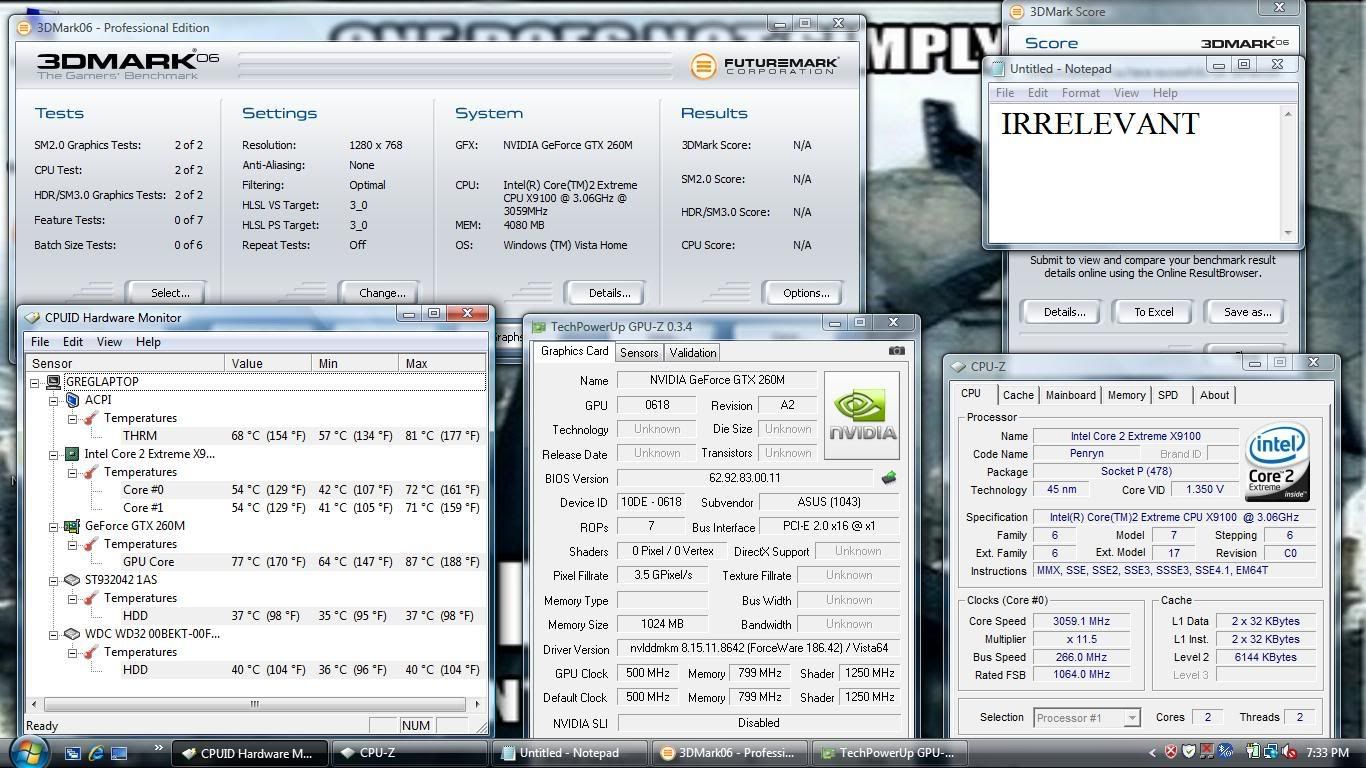The height and width of the screenshot is (768, 1366).
Task: Click the Notepad text area containing IRRELEVANT
Action: pos(1135,172)
